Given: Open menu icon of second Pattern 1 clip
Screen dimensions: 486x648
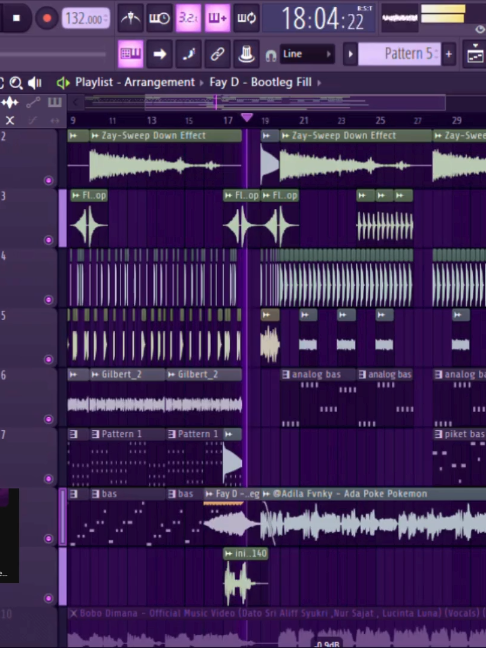Looking at the screenshot, I should pos(172,434).
